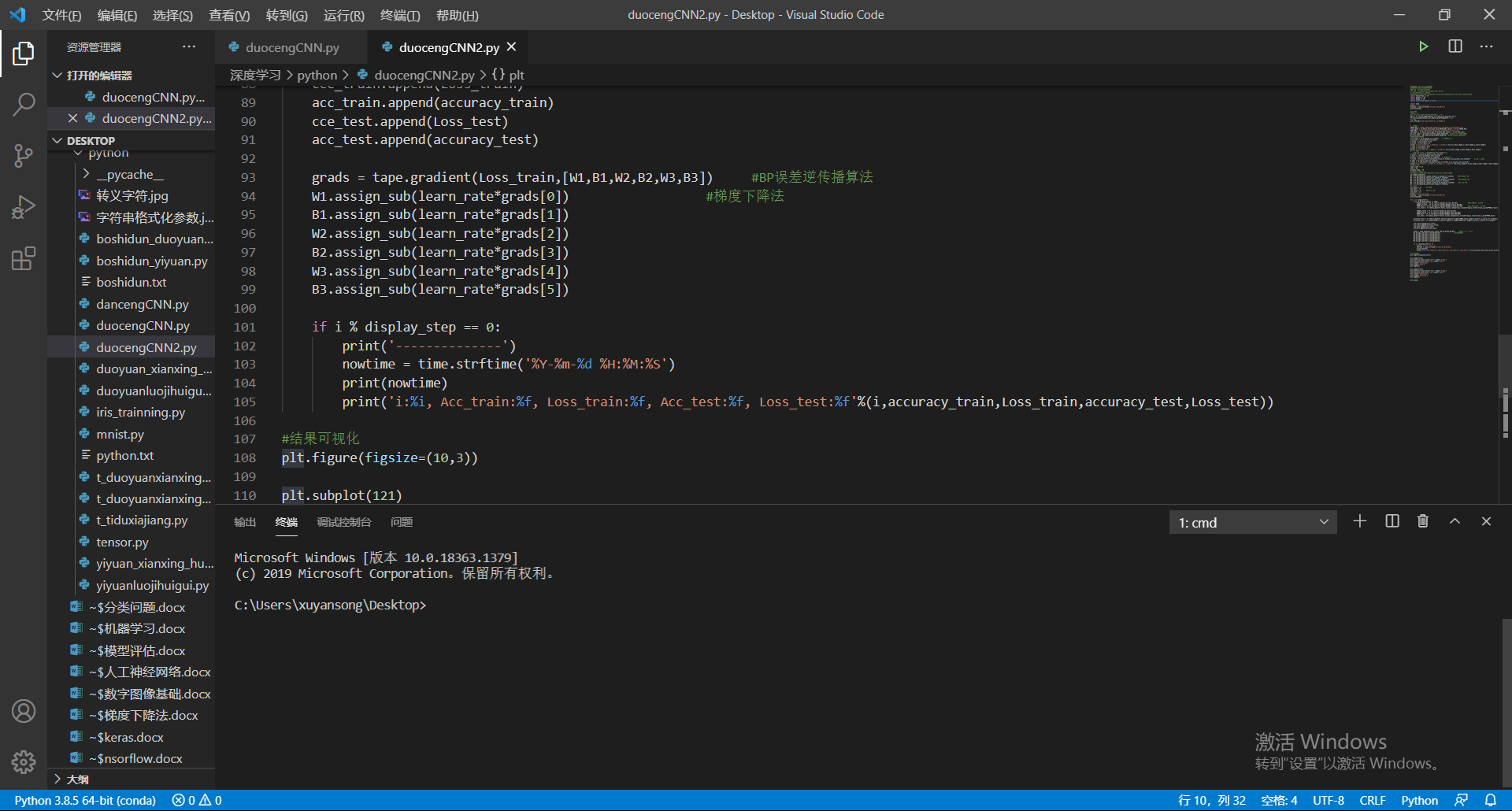The image size is (1512, 811).
Task: Kill the terminal with trash icon
Action: (1423, 521)
